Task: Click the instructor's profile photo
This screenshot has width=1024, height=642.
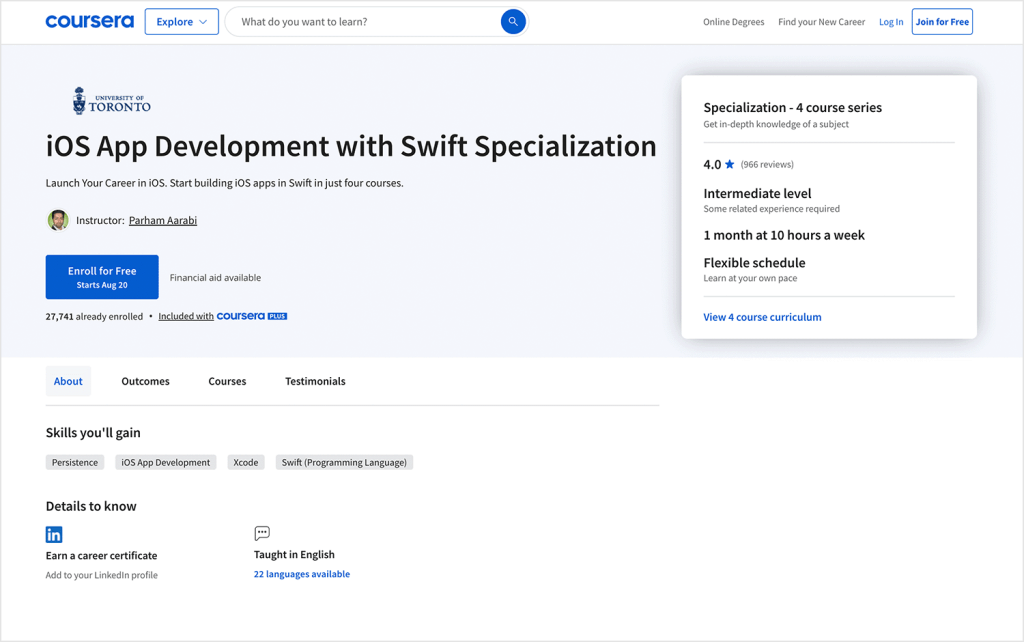Action: point(58,219)
